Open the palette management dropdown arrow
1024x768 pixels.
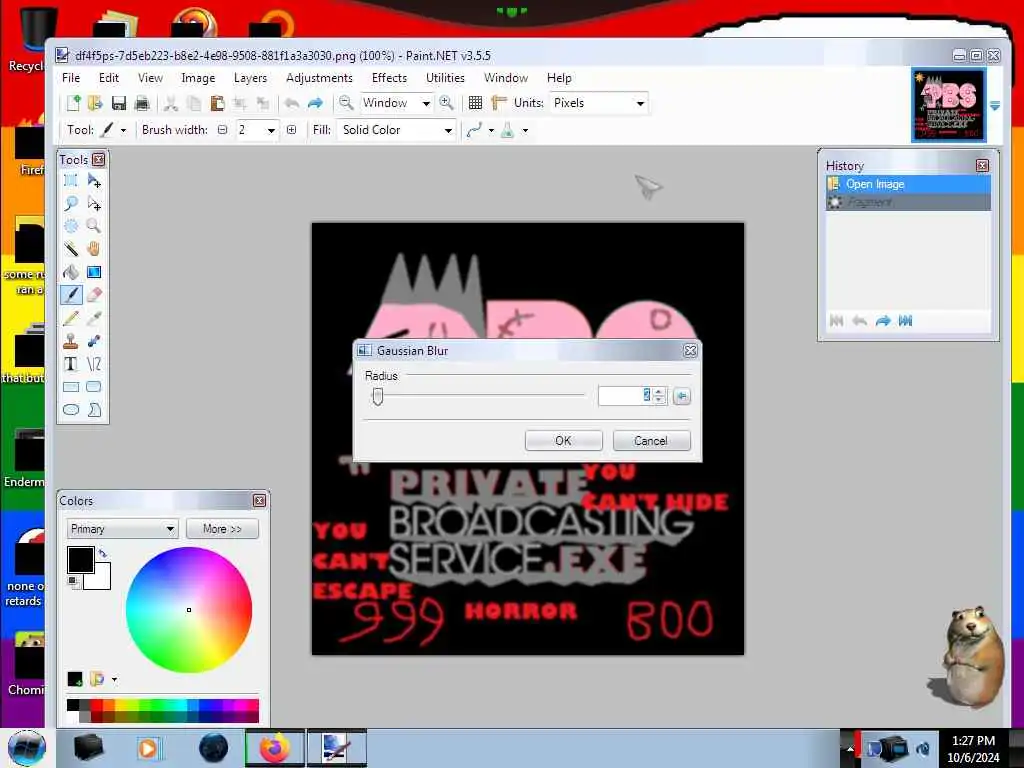pos(114,680)
